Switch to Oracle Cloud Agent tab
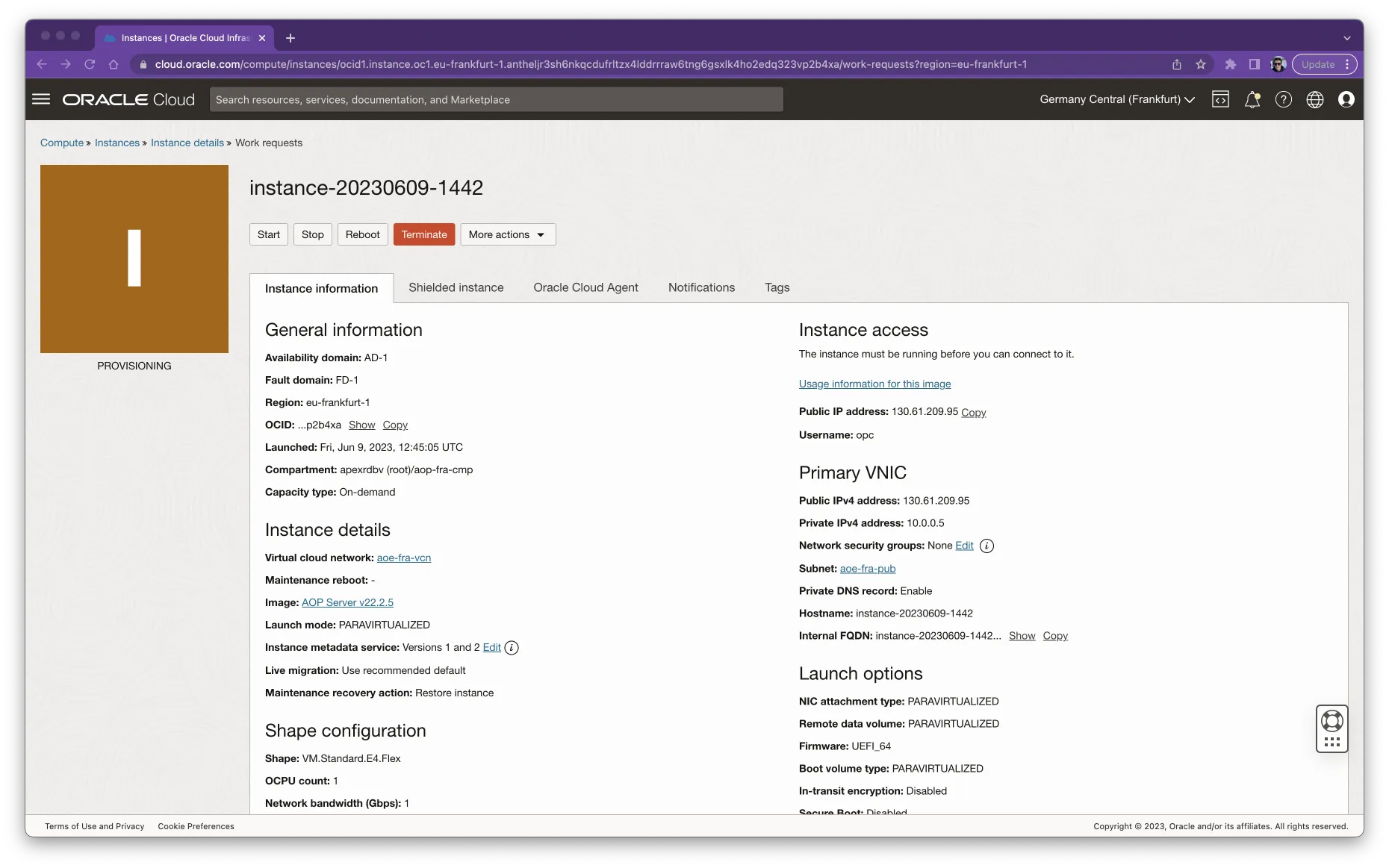 click(x=585, y=287)
